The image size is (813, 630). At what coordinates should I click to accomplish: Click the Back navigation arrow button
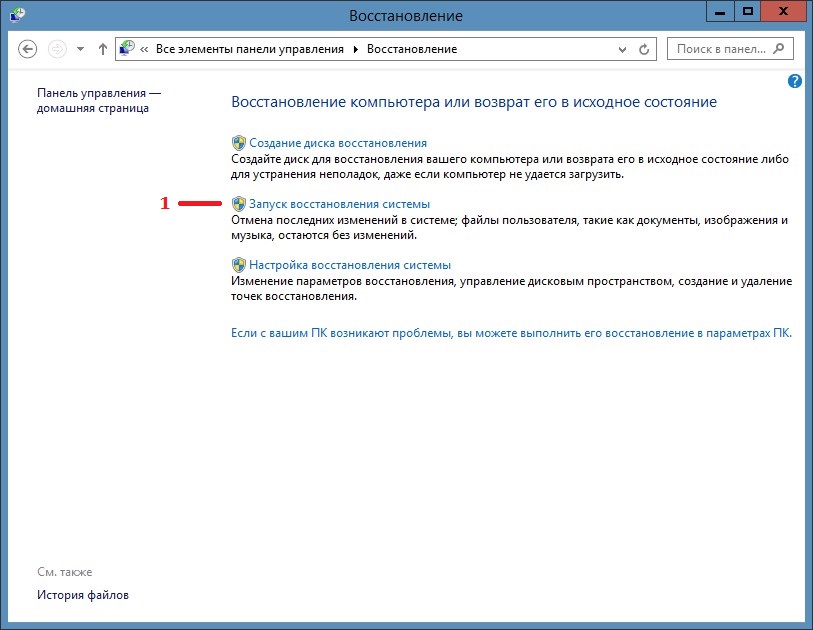click(28, 49)
